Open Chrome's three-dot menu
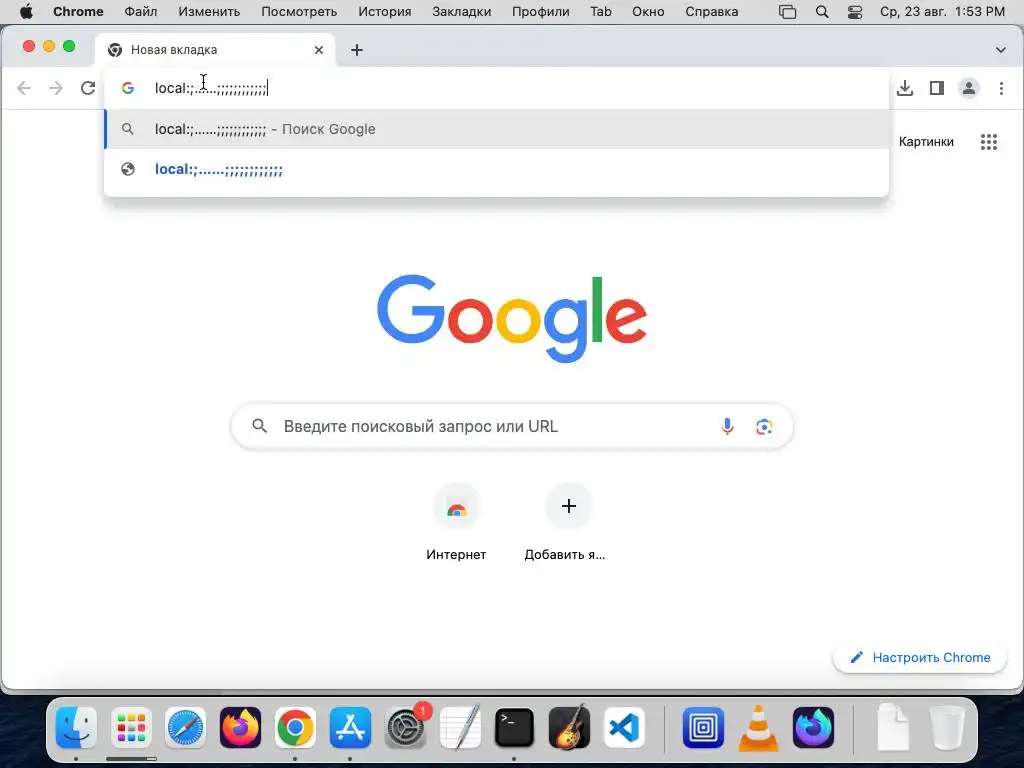The image size is (1024, 768). (1001, 88)
